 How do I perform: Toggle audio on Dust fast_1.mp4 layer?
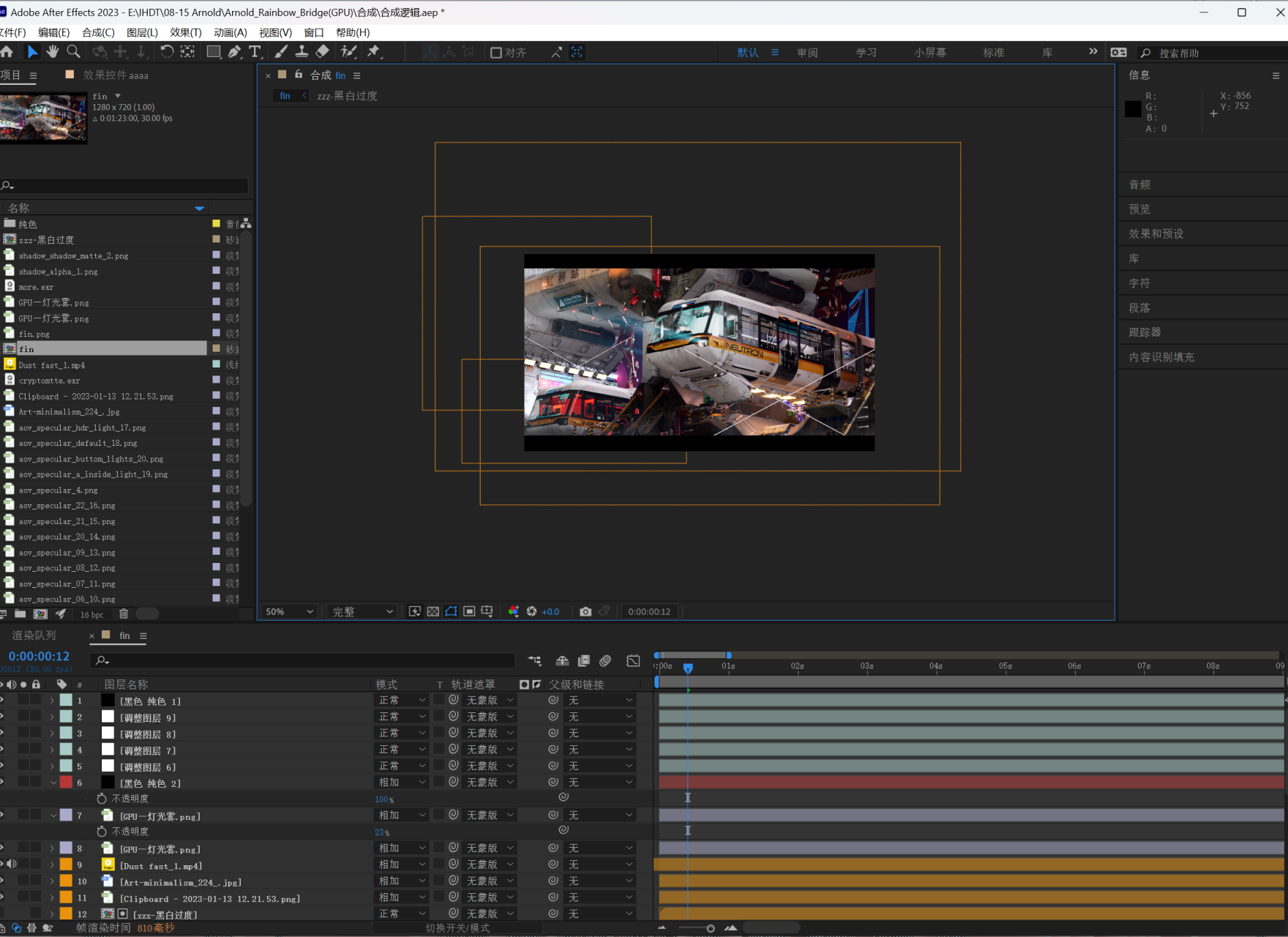point(12,865)
